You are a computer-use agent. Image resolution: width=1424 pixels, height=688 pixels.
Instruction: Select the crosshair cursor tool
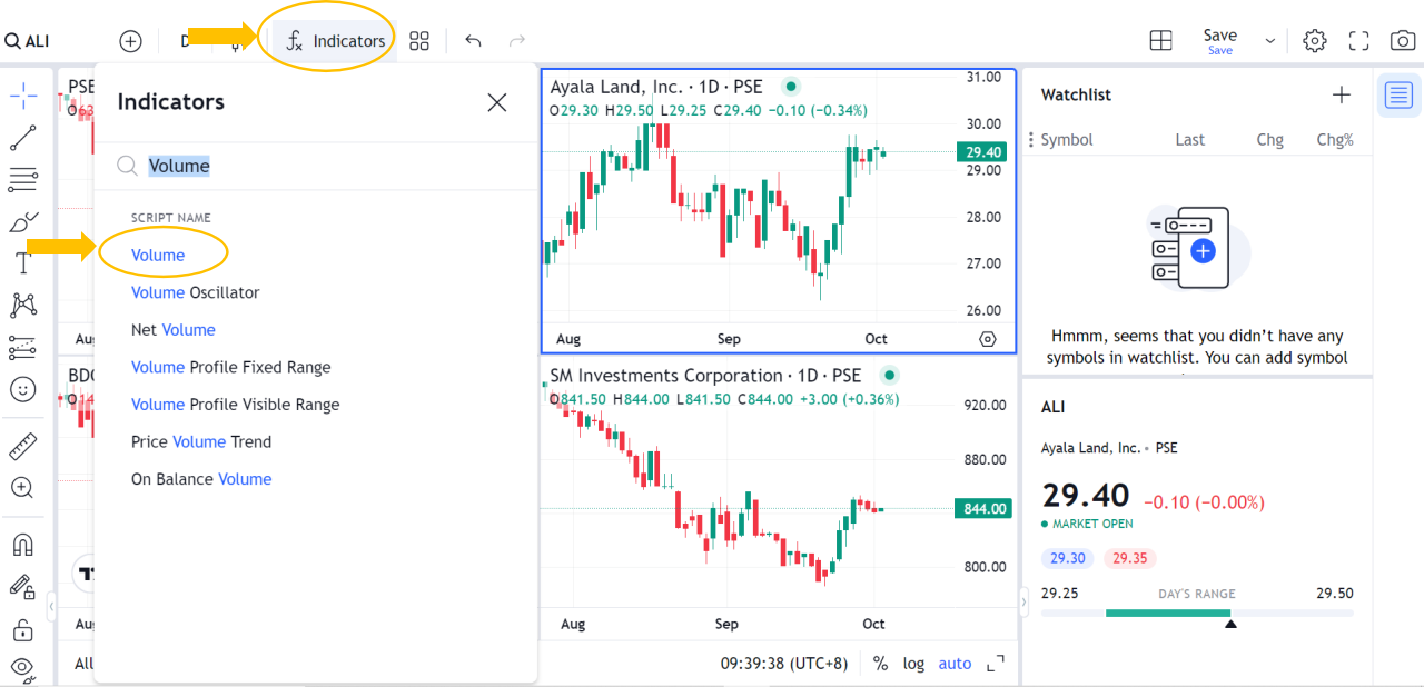(23, 97)
